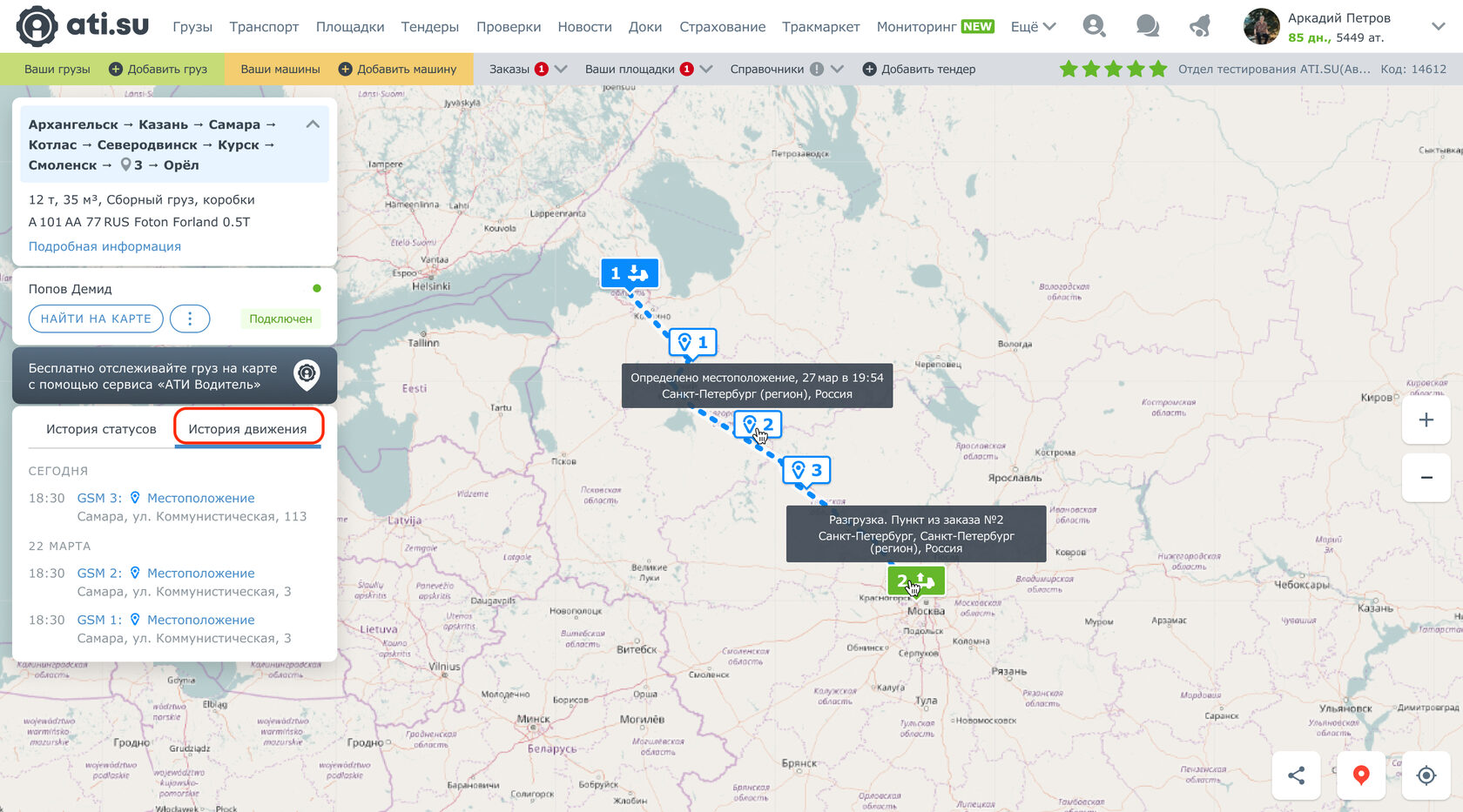The image size is (1463, 812).
Task: Click 'Код: 14612' text
Action: click(x=1413, y=69)
